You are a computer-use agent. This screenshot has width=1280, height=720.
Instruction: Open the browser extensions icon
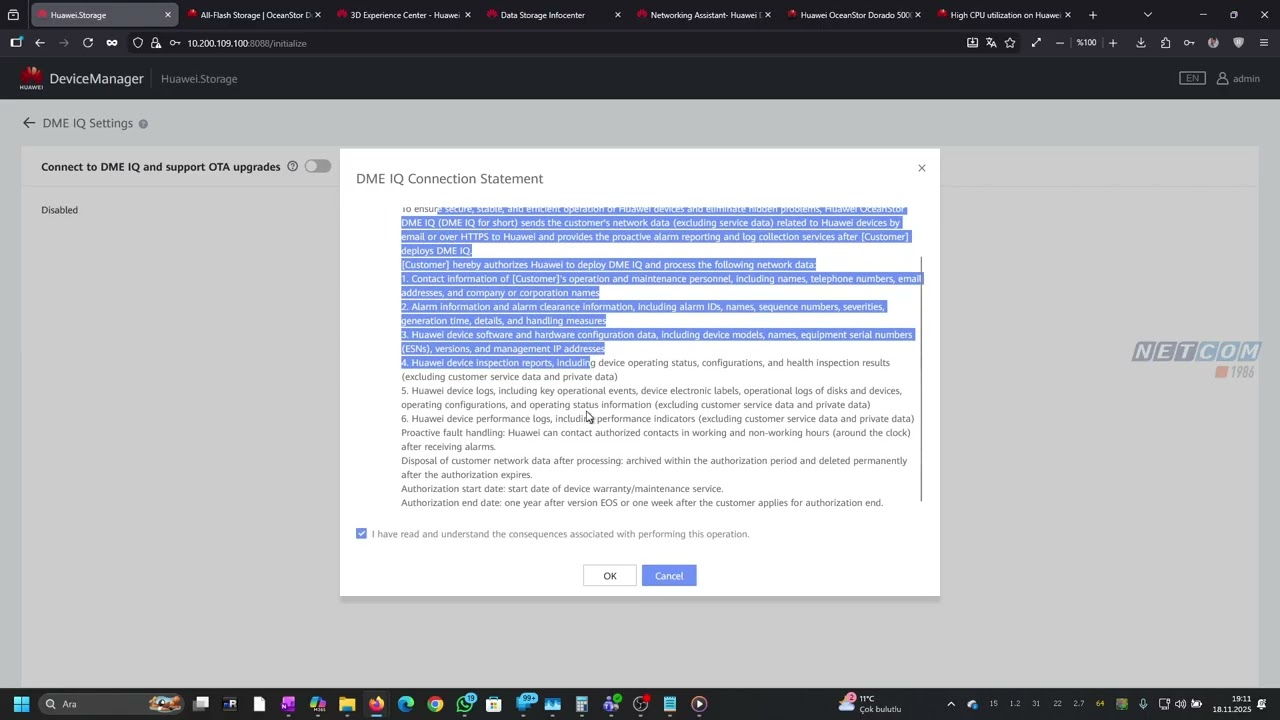click(1165, 43)
